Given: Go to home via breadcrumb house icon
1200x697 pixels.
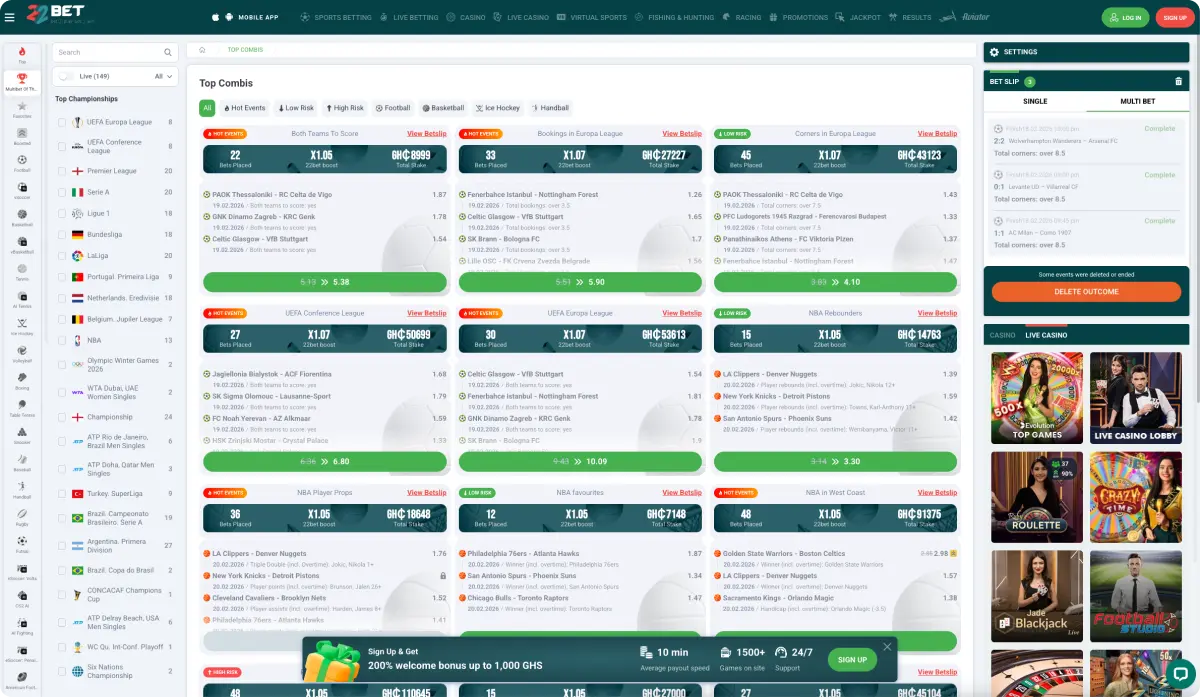Looking at the screenshot, I should point(202,49).
